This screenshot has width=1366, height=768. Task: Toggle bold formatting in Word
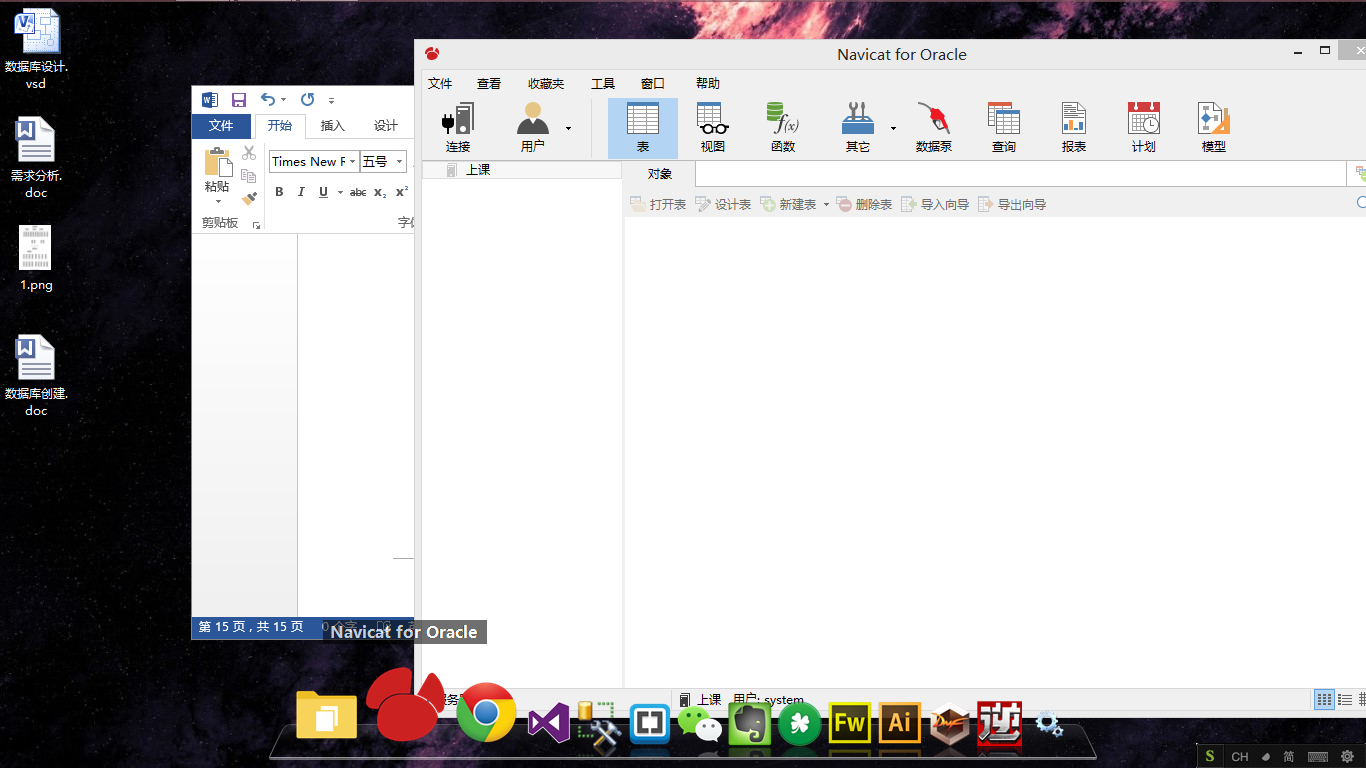(279, 192)
